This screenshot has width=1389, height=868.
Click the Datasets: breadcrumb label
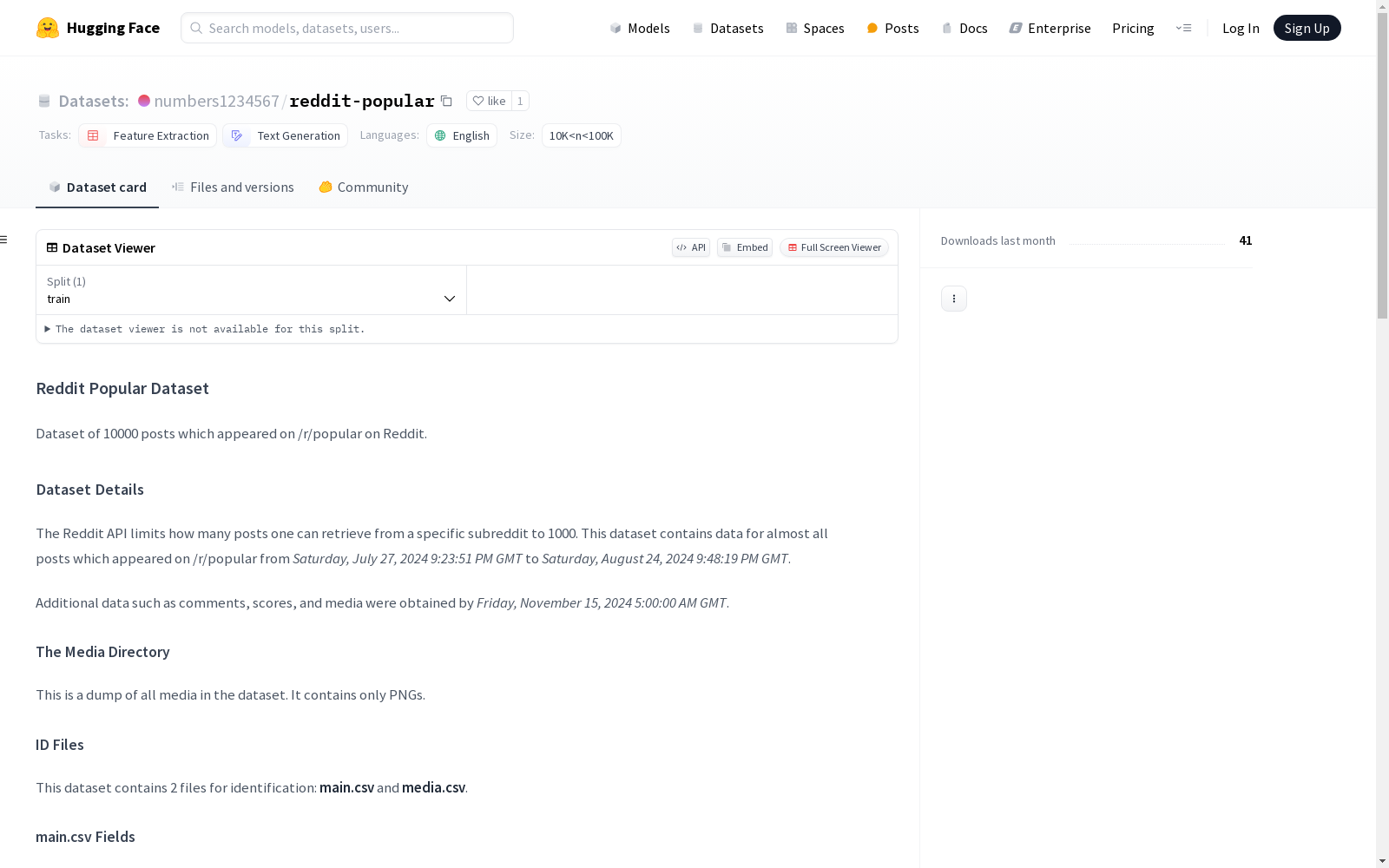tap(93, 101)
